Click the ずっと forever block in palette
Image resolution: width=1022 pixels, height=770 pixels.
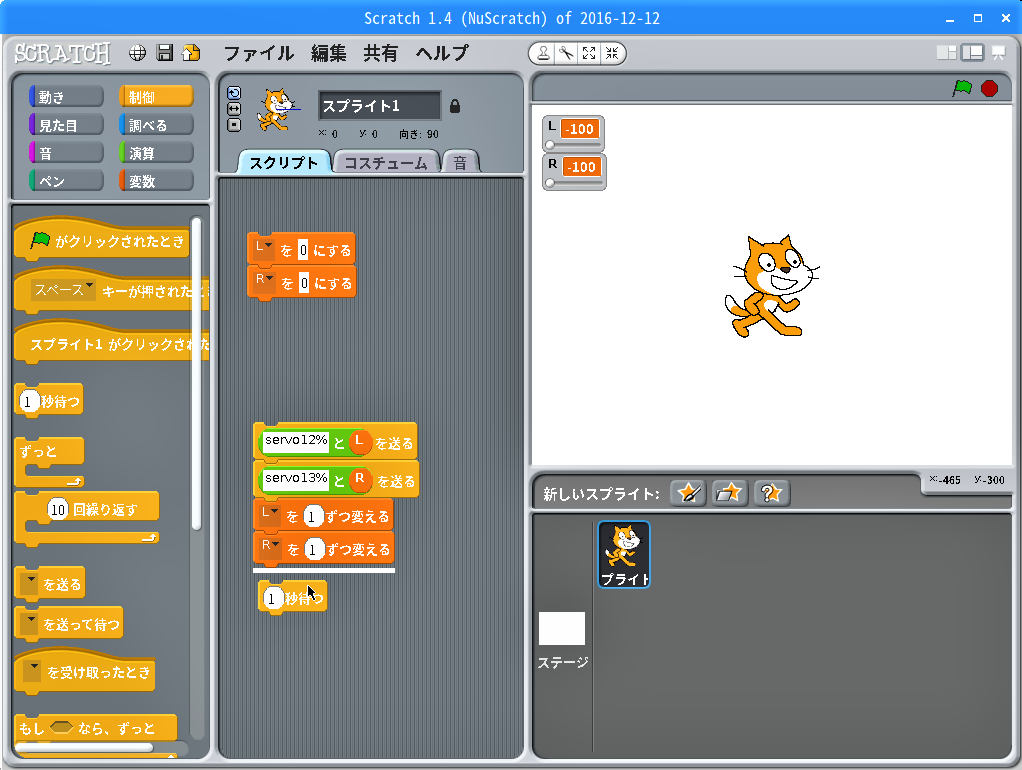tap(50, 462)
